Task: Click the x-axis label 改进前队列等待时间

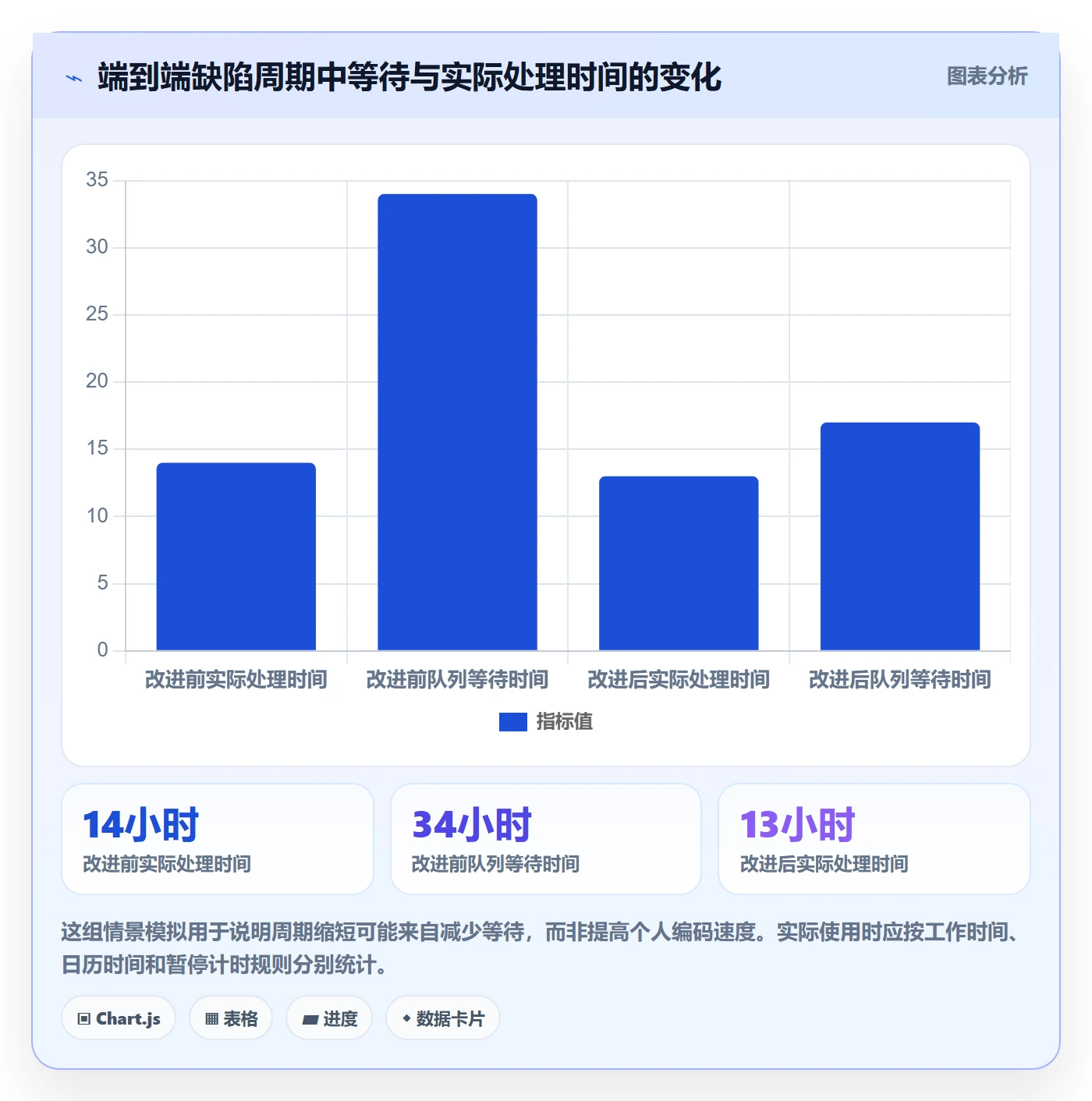Action: tap(457, 680)
